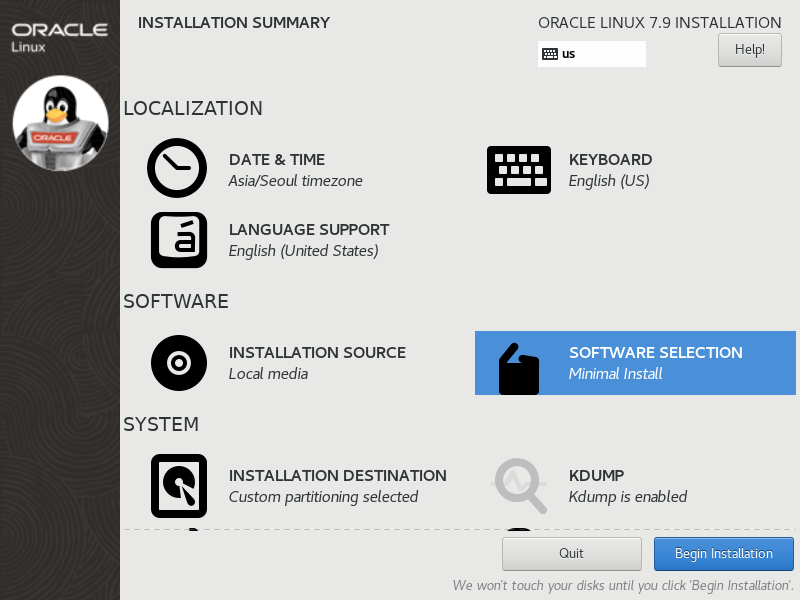The width and height of the screenshot is (800, 600).
Task: Click the Help! button
Action: click(x=749, y=50)
